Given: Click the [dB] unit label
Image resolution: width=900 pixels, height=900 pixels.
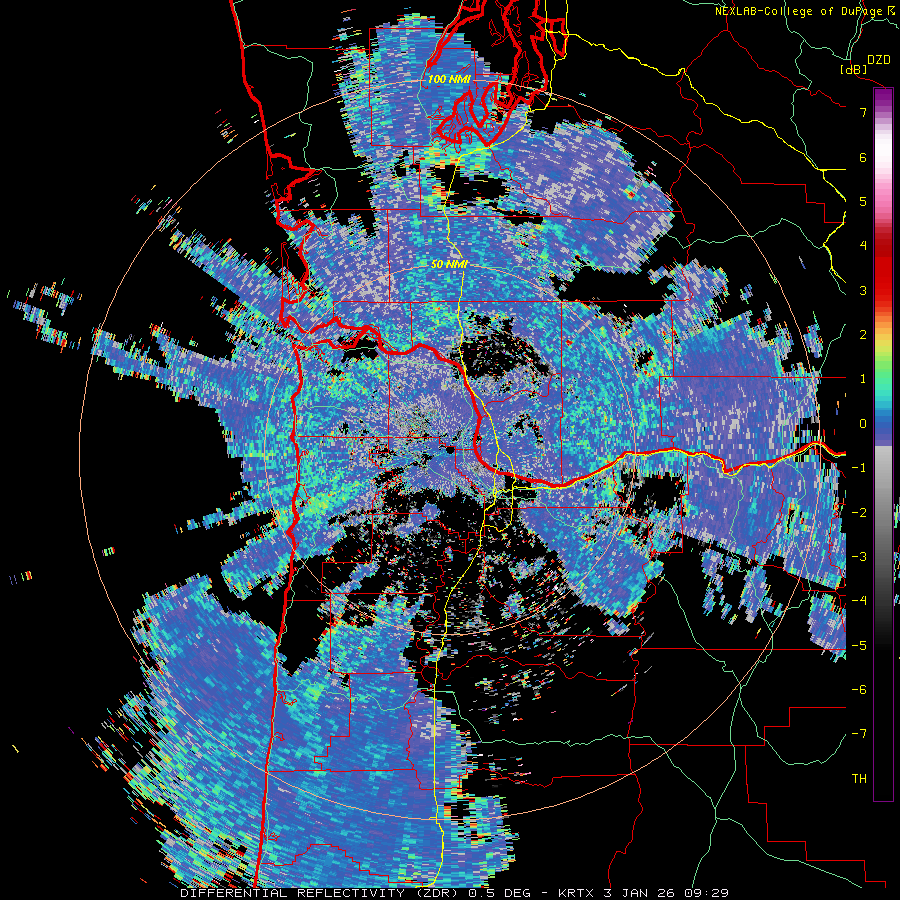Looking at the screenshot, I should click(x=853, y=69).
